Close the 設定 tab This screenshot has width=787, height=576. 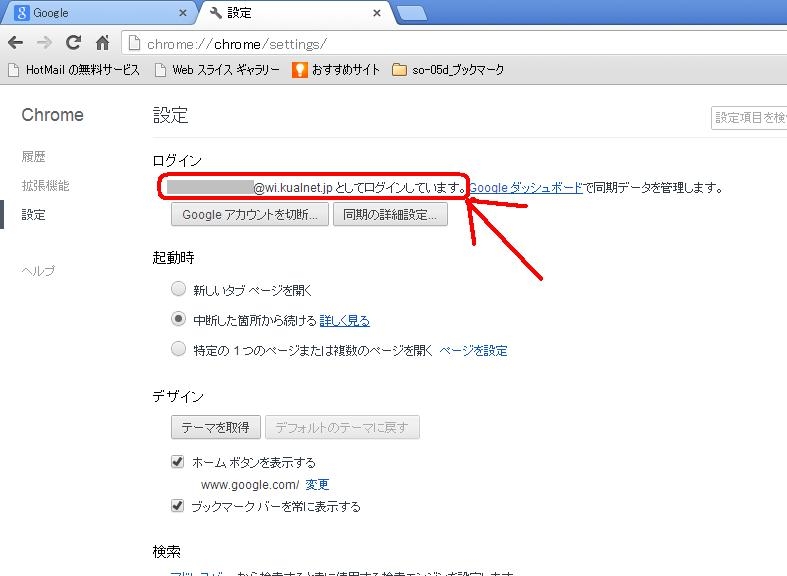click(x=377, y=13)
